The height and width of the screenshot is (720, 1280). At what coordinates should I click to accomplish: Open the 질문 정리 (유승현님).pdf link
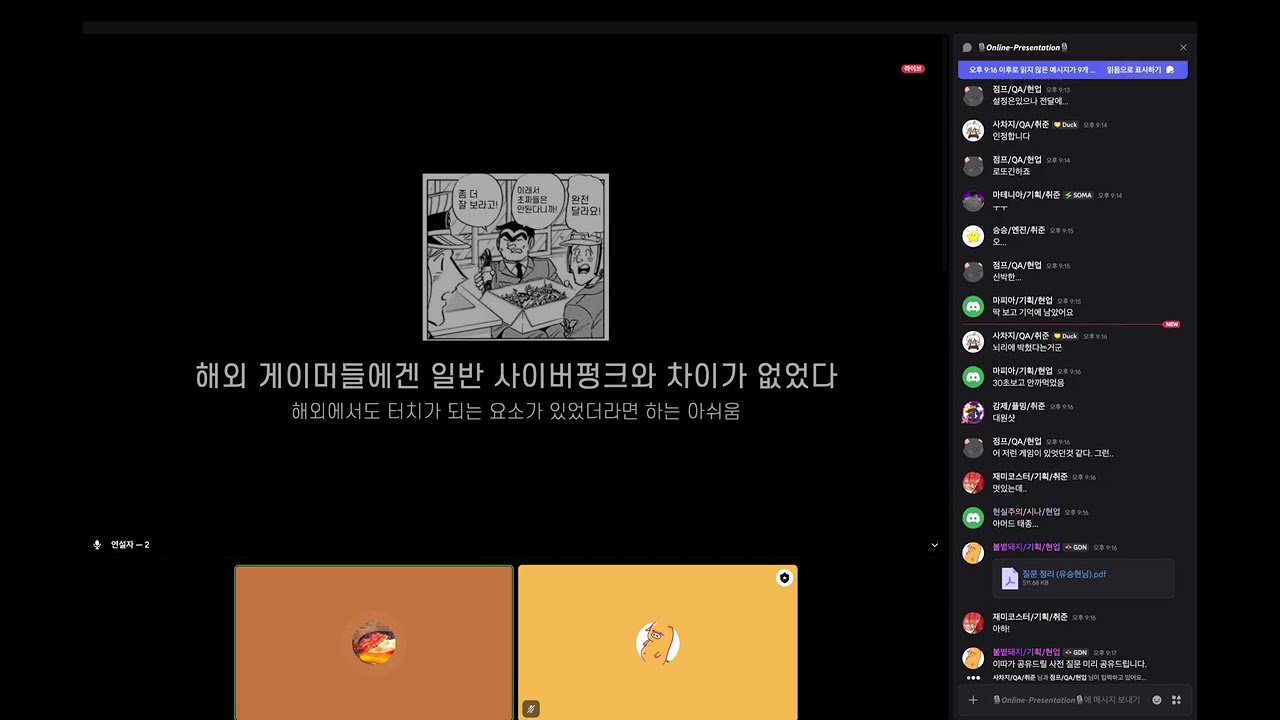1064,574
